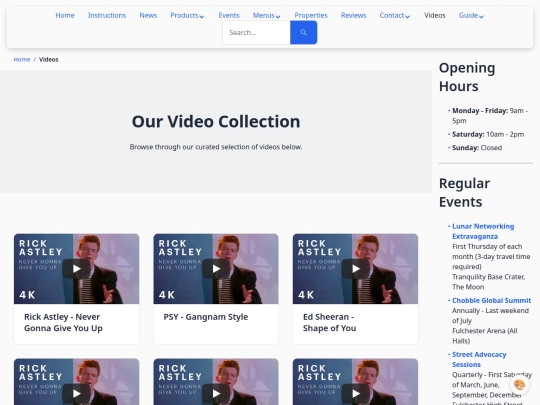Play the Ed Sheeran Shape of You video
The width and height of the screenshot is (540, 405).
355,269
